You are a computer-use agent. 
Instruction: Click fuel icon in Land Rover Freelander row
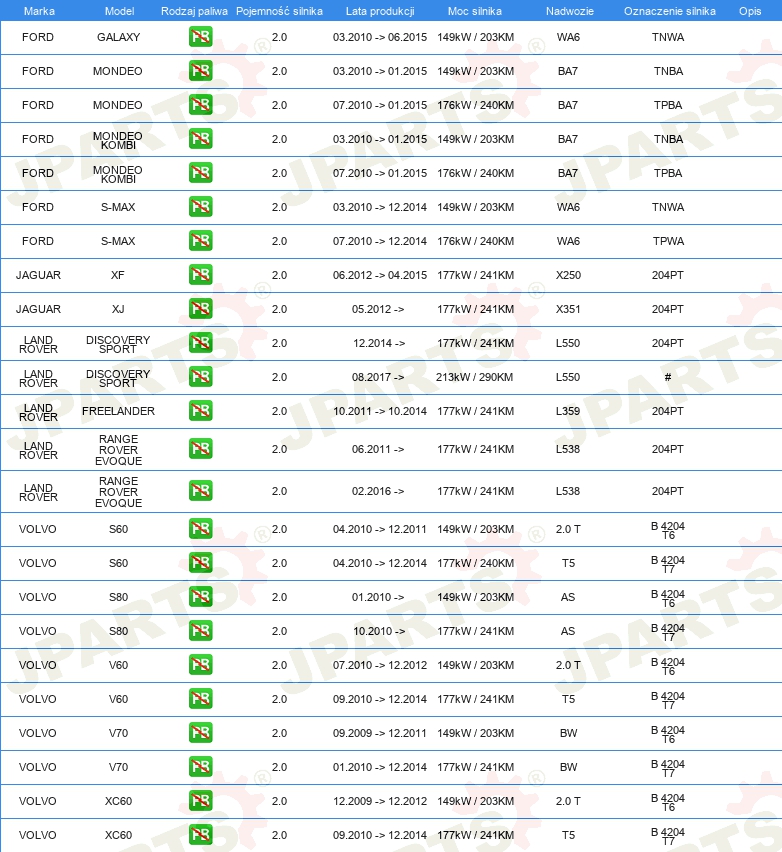201,411
